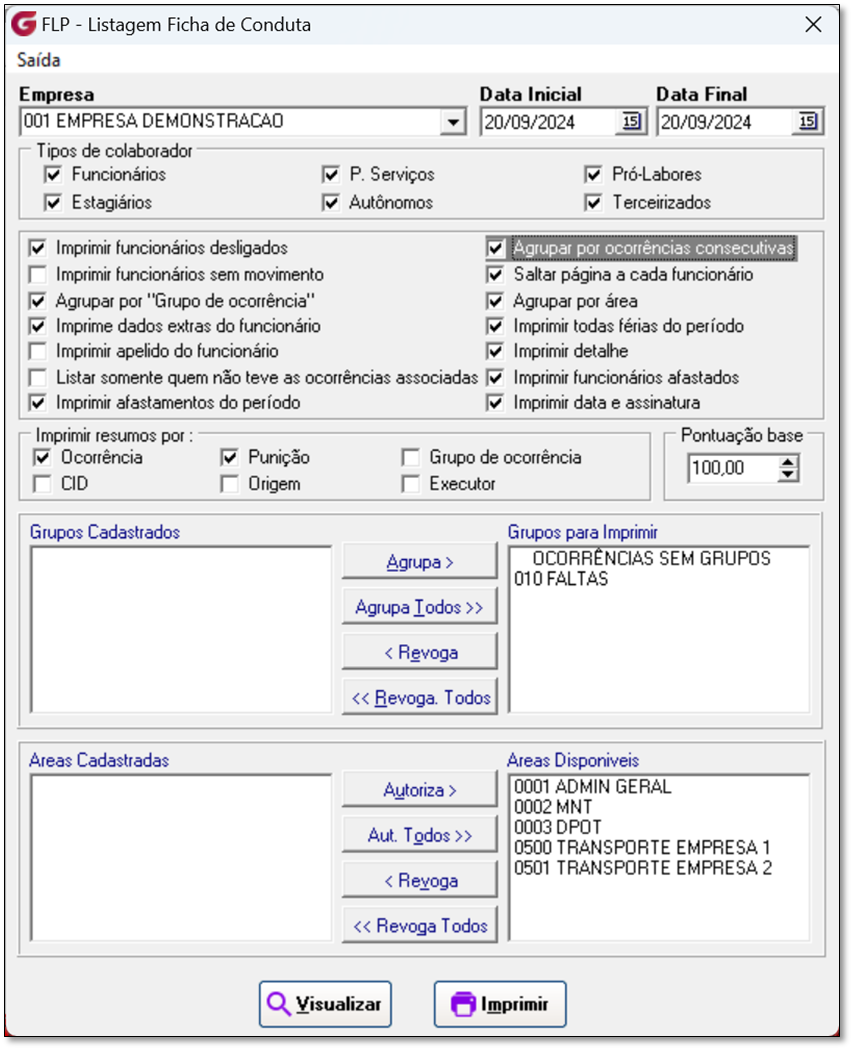Toggle the Funcionários checkbox

point(52,175)
